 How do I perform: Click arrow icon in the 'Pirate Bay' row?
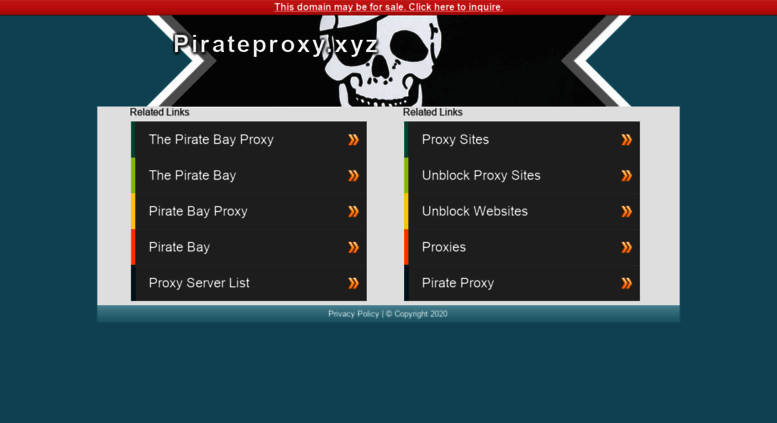[x=353, y=247]
